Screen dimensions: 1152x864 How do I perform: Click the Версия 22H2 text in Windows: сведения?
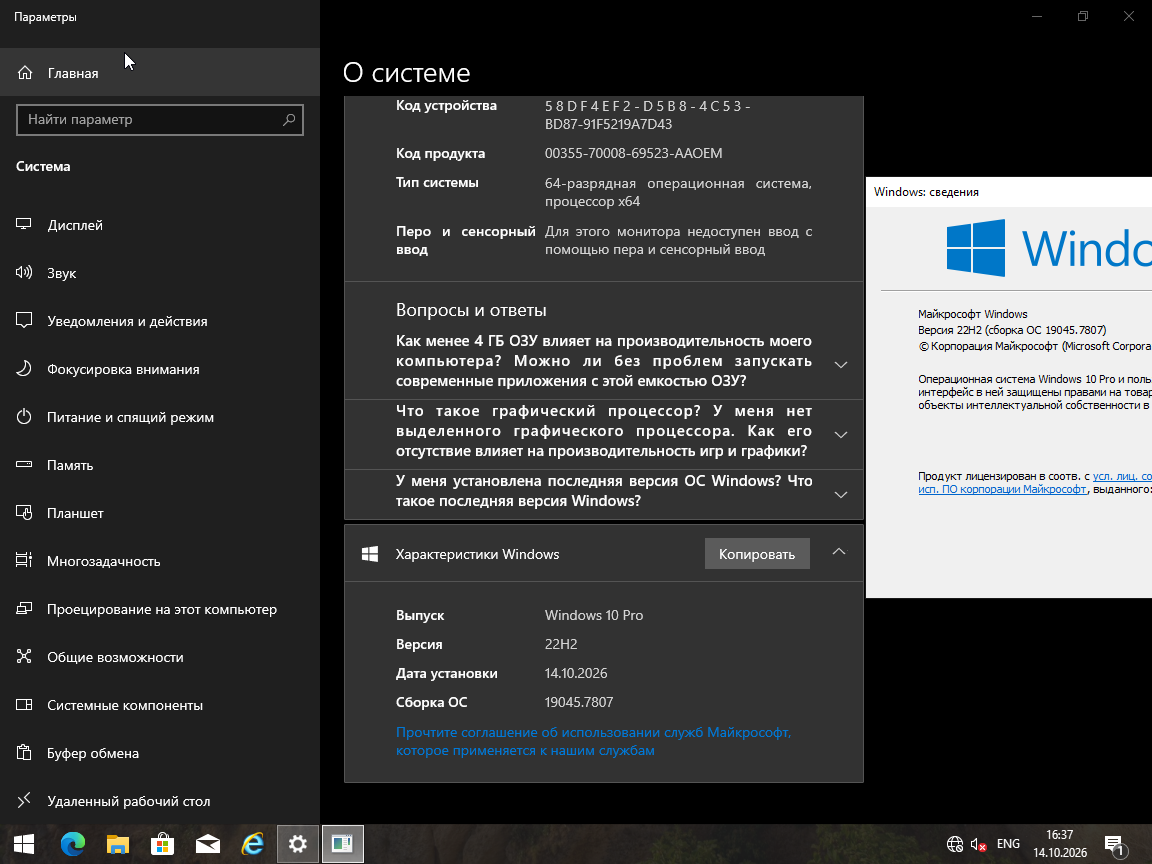1012,330
